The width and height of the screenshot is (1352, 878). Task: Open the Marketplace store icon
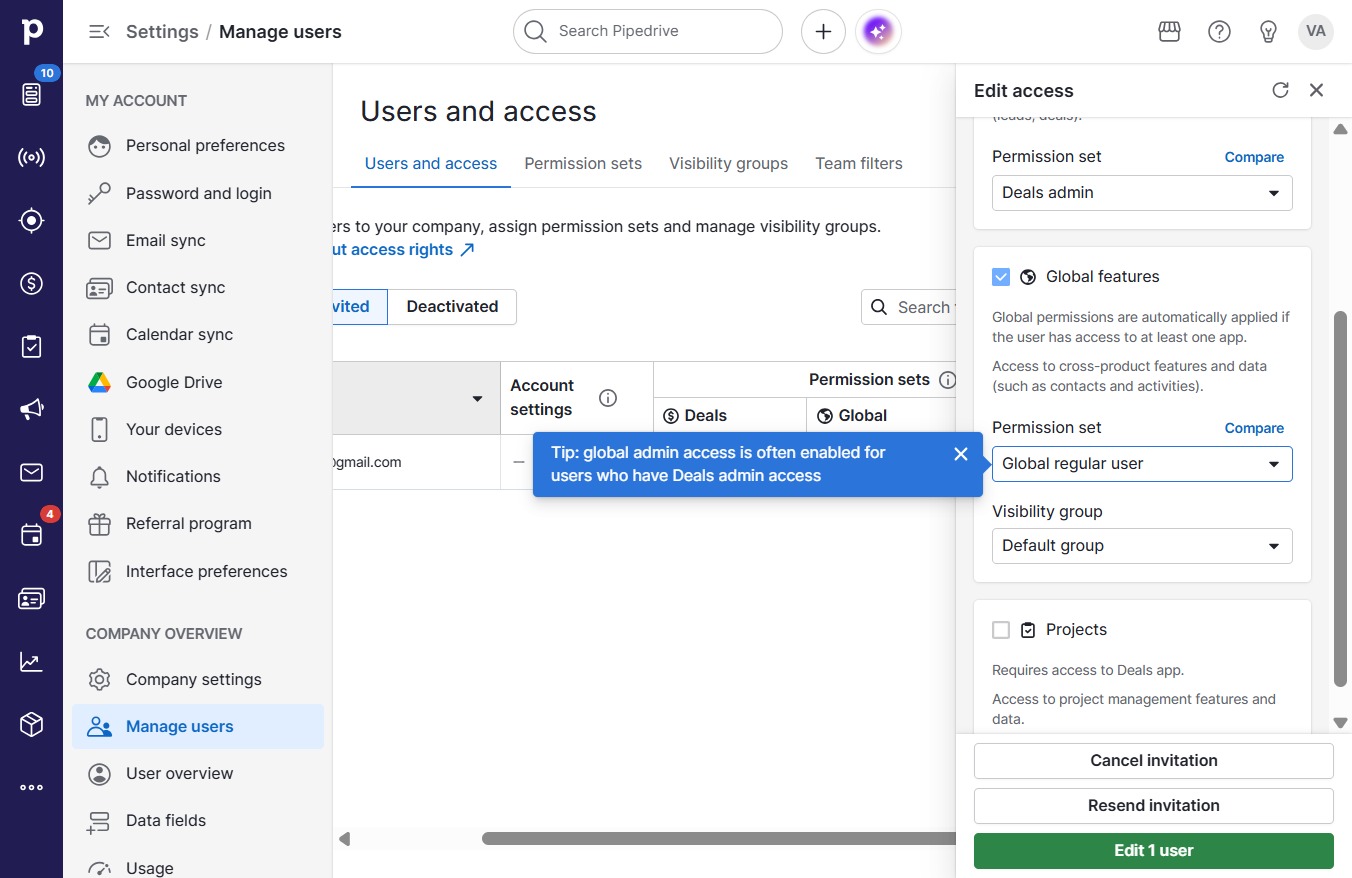(x=1169, y=32)
